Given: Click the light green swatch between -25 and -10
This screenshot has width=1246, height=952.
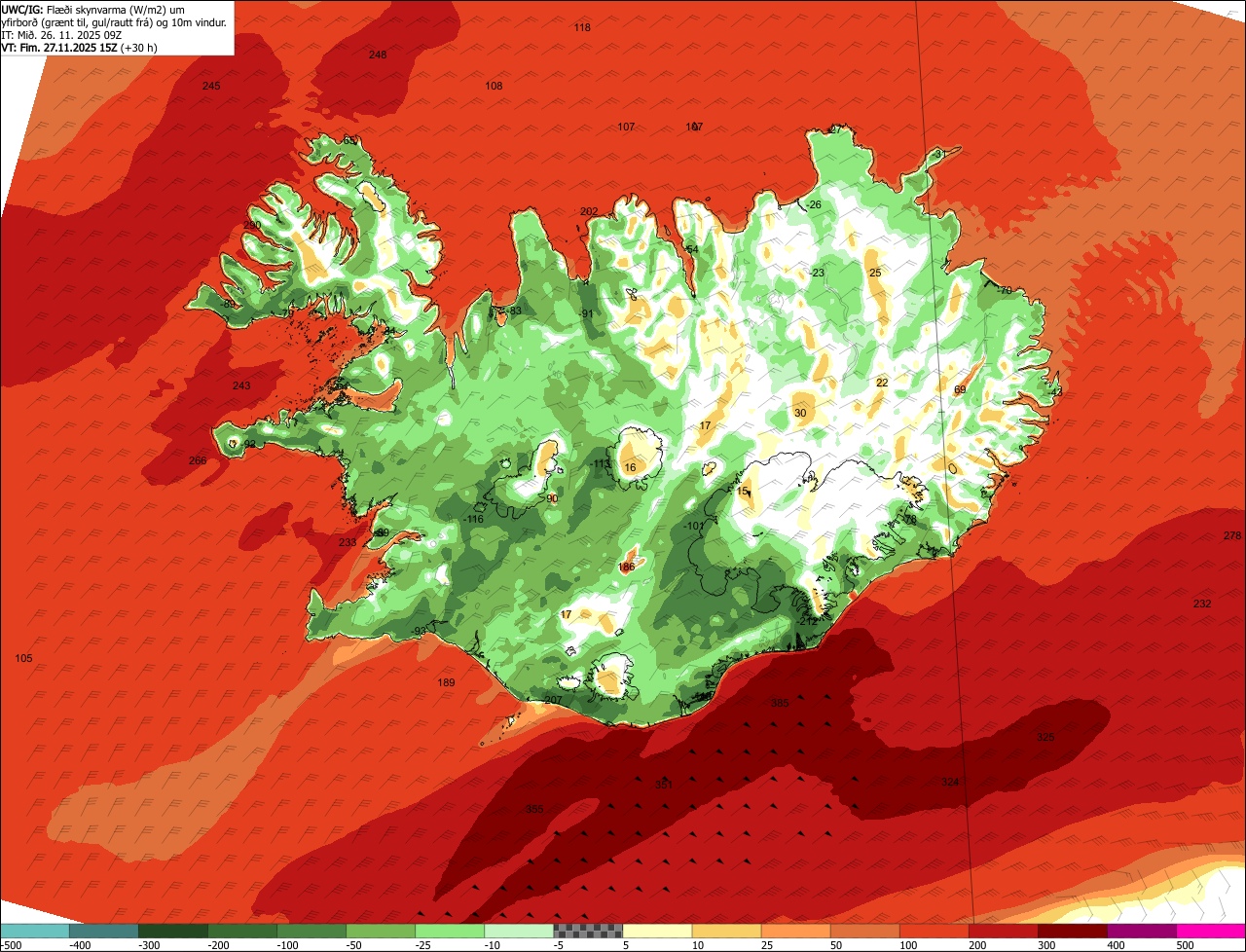Looking at the screenshot, I should pos(450,931).
